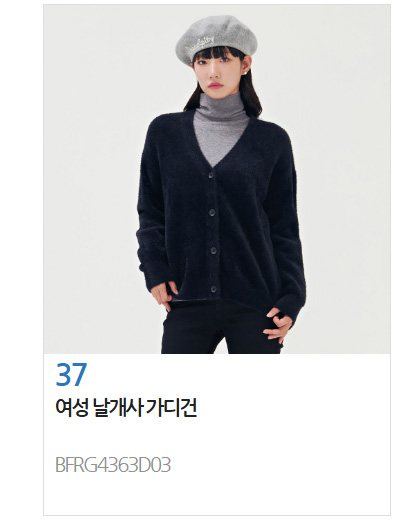This screenshot has height=527, width=400.
Task: Click the pearl earring on the model
Action: (248, 72)
